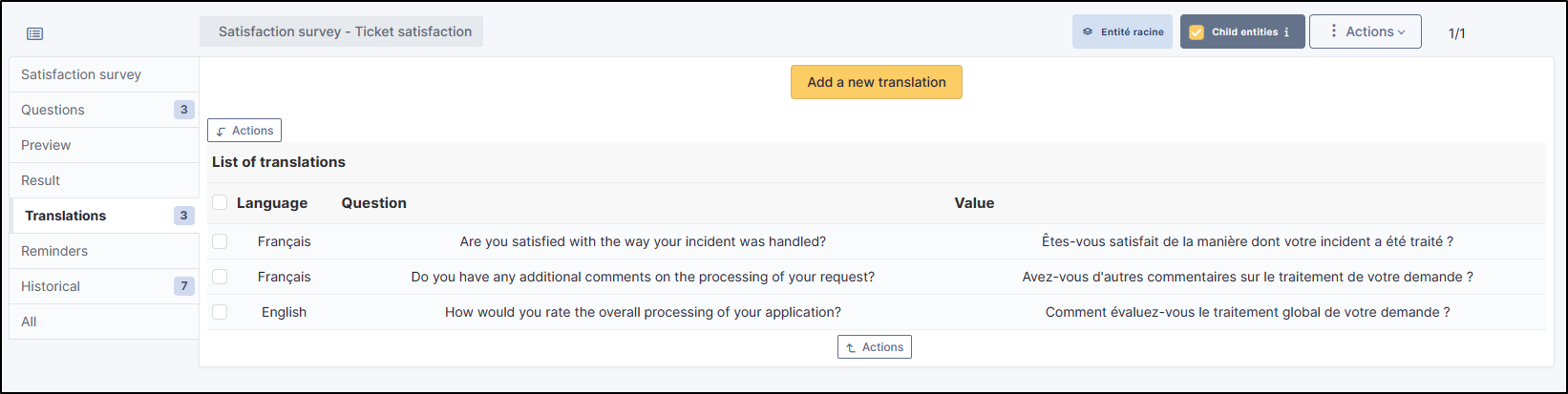Switch to the Preview tab

[x=46, y=145]
